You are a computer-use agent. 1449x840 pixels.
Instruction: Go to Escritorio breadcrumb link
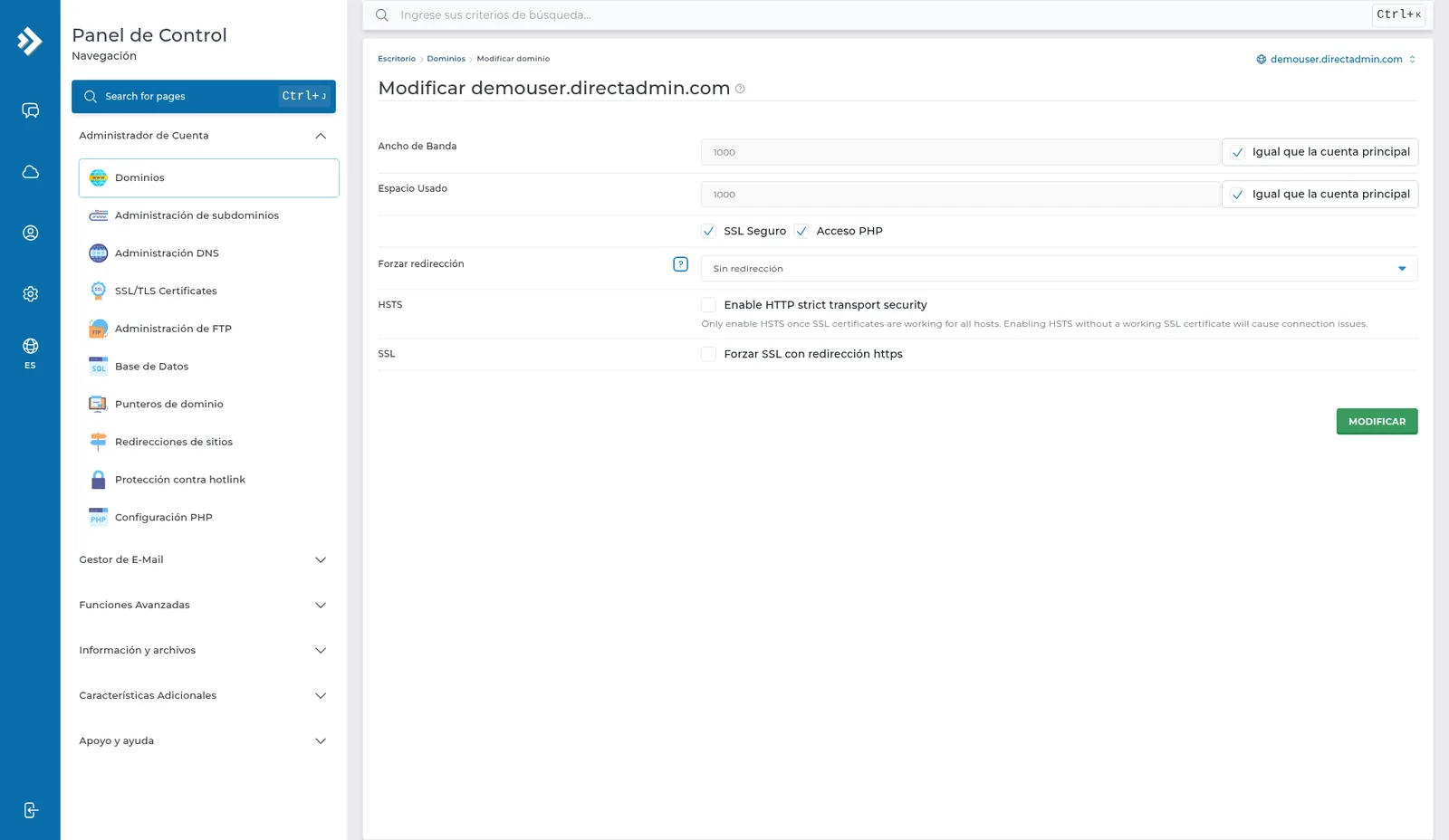tap(397, 59)
